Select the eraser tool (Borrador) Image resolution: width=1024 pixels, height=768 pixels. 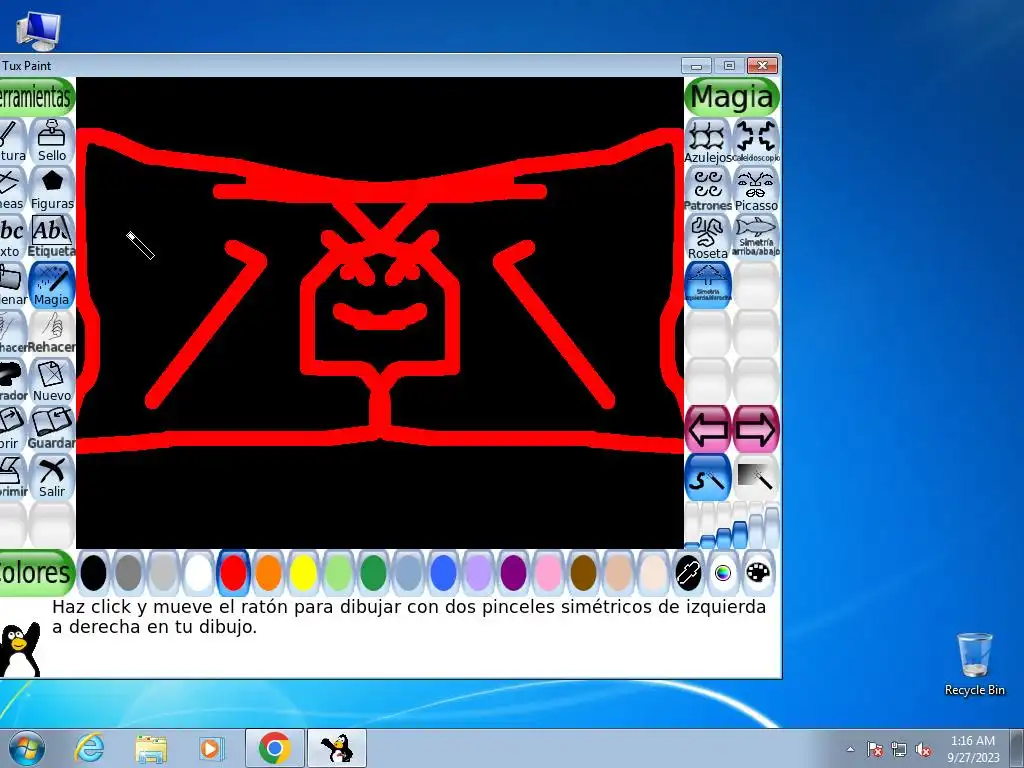[12, 381]
